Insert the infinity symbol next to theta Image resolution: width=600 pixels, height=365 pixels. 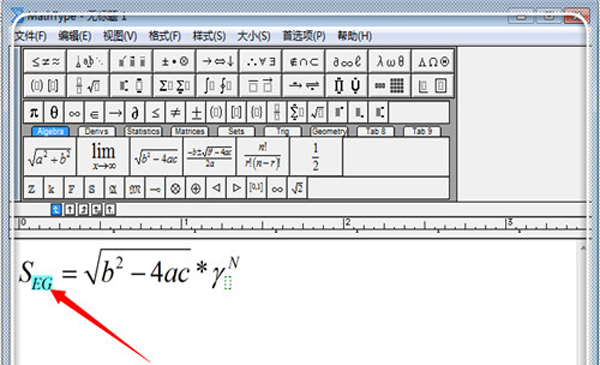click(74, 112)
